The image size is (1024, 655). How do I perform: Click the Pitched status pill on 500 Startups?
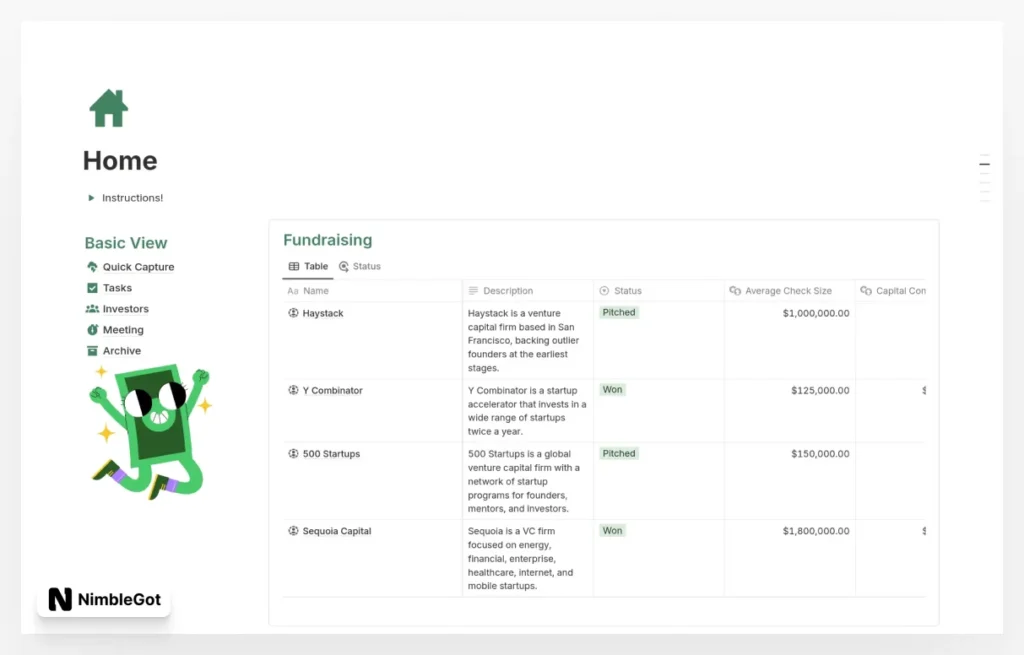(618, 453)
